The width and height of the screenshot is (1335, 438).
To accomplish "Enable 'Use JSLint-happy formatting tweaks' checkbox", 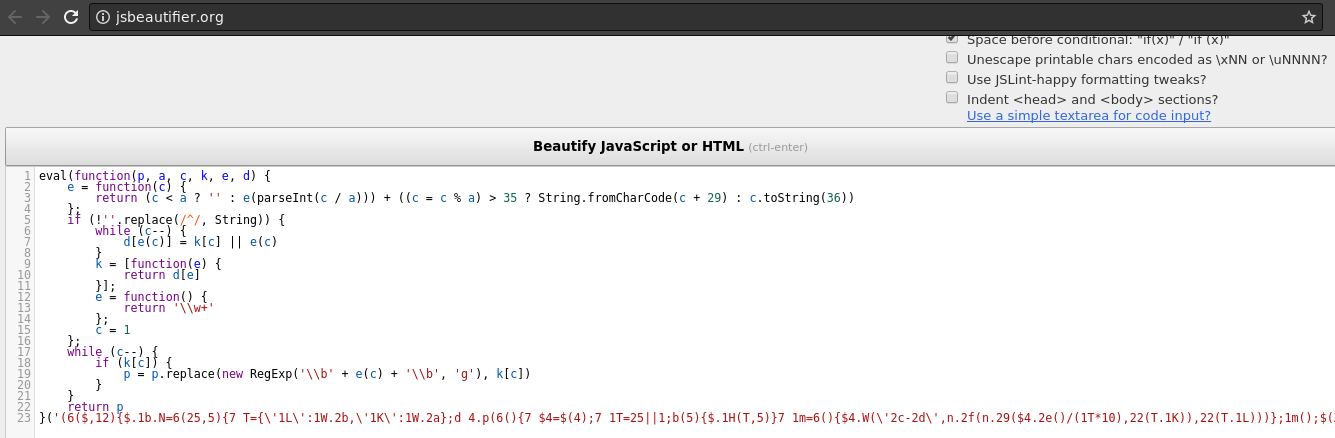I will click(952, 78).
